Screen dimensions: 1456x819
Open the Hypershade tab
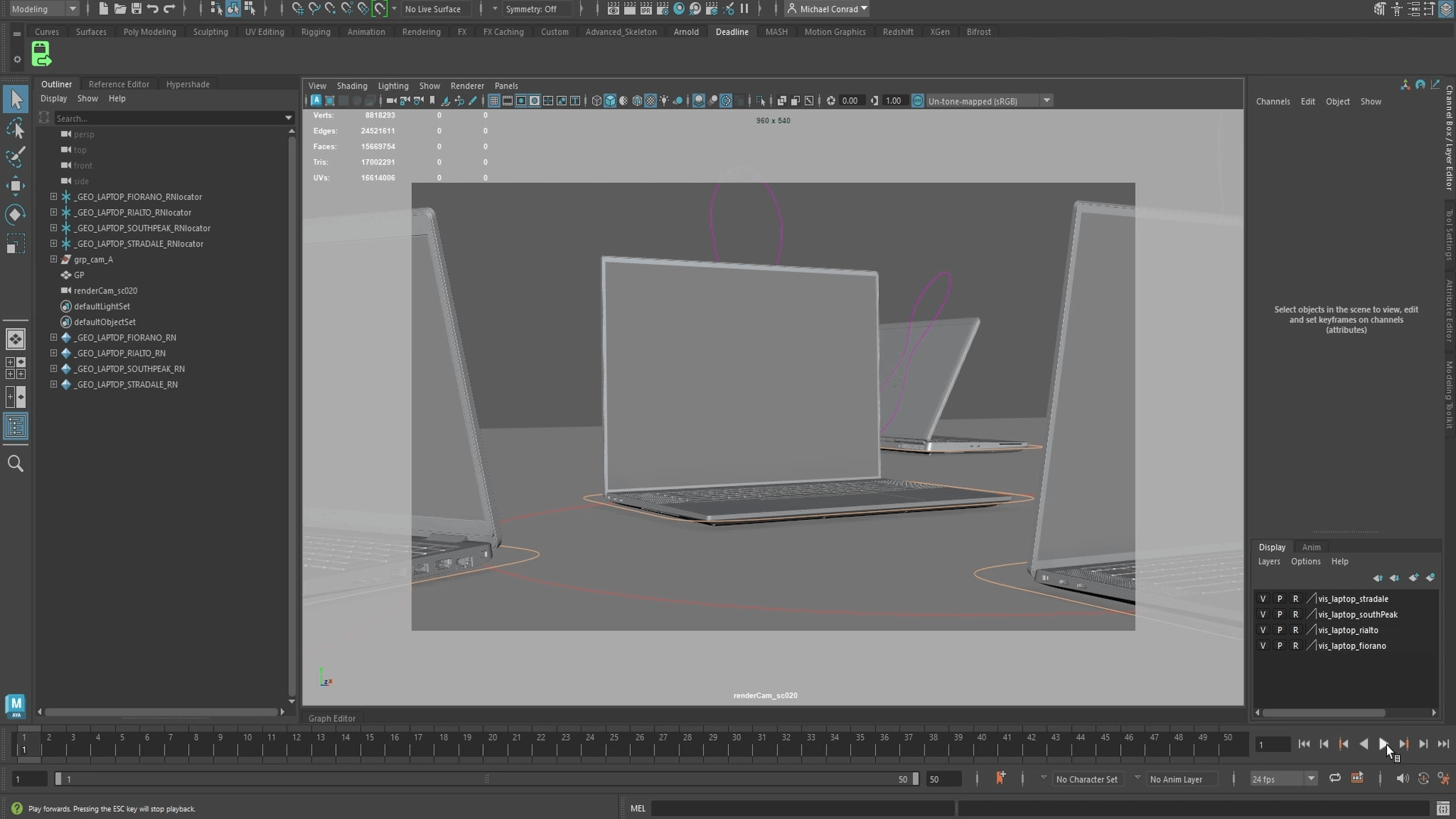pyautogui.click(x=187, y=84)
